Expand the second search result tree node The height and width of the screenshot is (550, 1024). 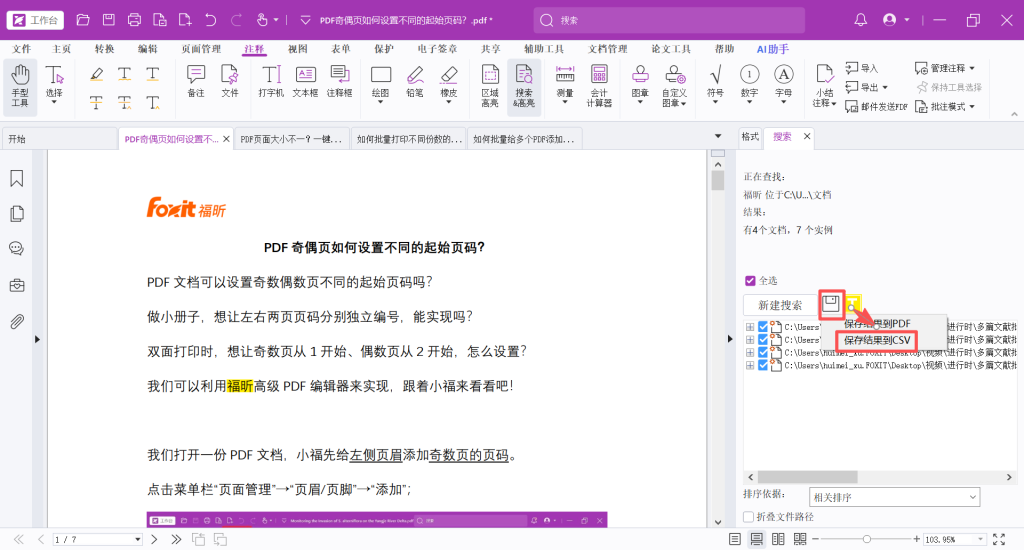(750, 340)
